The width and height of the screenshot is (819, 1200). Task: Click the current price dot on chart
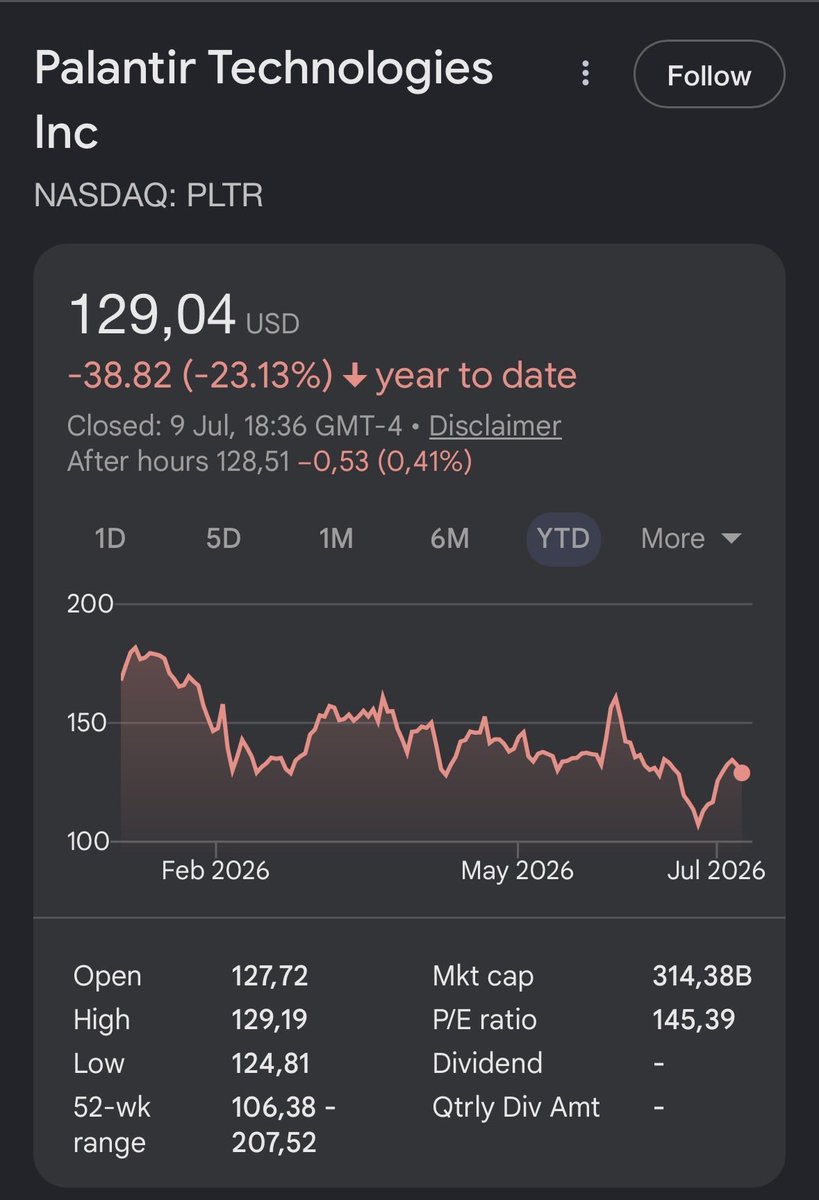pos(742,772)
